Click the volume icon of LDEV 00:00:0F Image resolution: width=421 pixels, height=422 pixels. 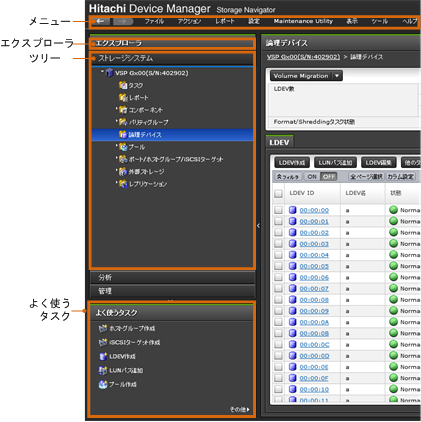pyautogui.click(x=292, y=378)
